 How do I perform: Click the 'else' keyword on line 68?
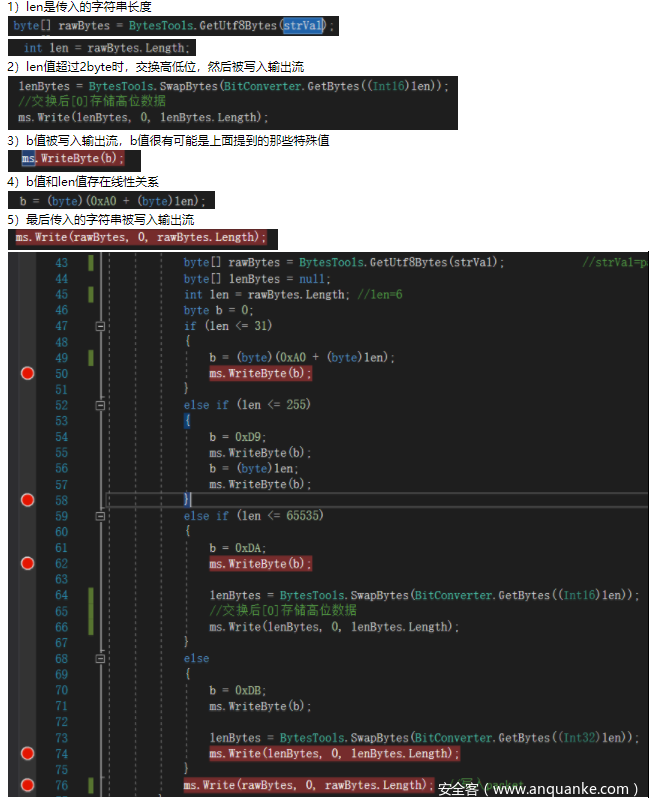(196, 658)
